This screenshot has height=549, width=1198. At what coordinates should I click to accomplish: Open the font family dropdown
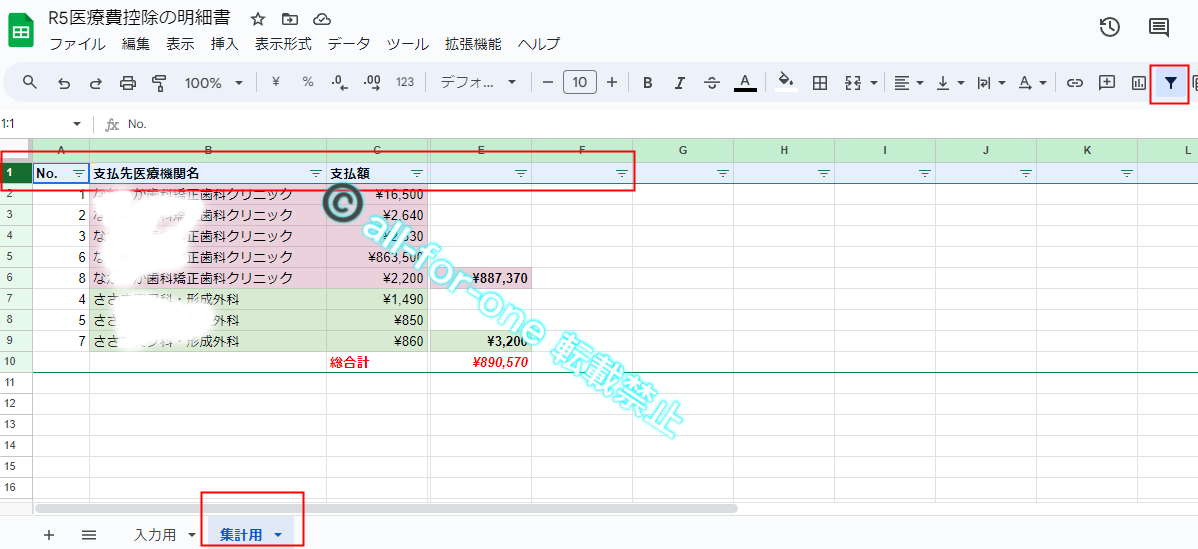[479, 82]
